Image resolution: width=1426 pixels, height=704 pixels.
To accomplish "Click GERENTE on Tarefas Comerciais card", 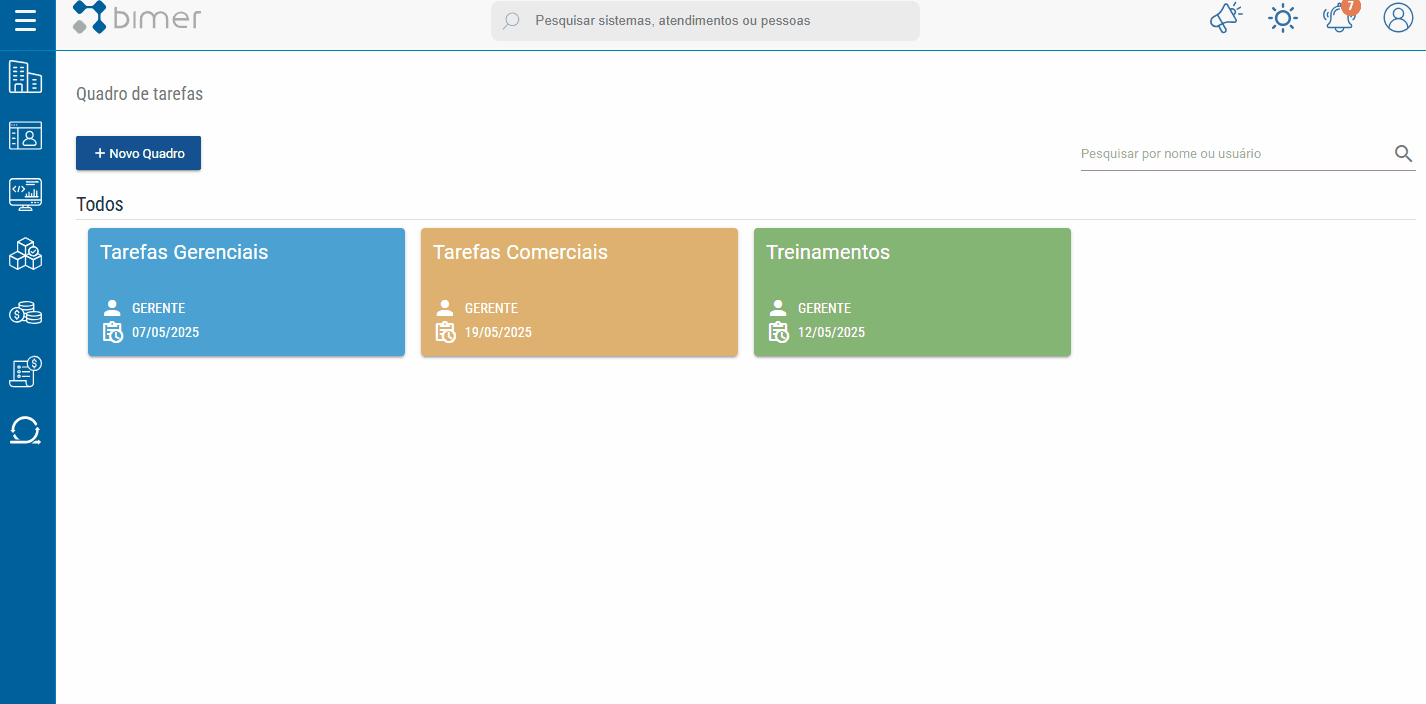I will [x=491, y=308].
